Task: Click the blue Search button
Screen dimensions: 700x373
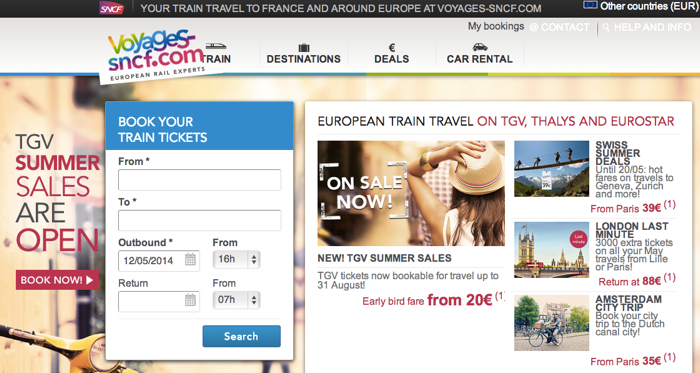Action: click(242, 336)
